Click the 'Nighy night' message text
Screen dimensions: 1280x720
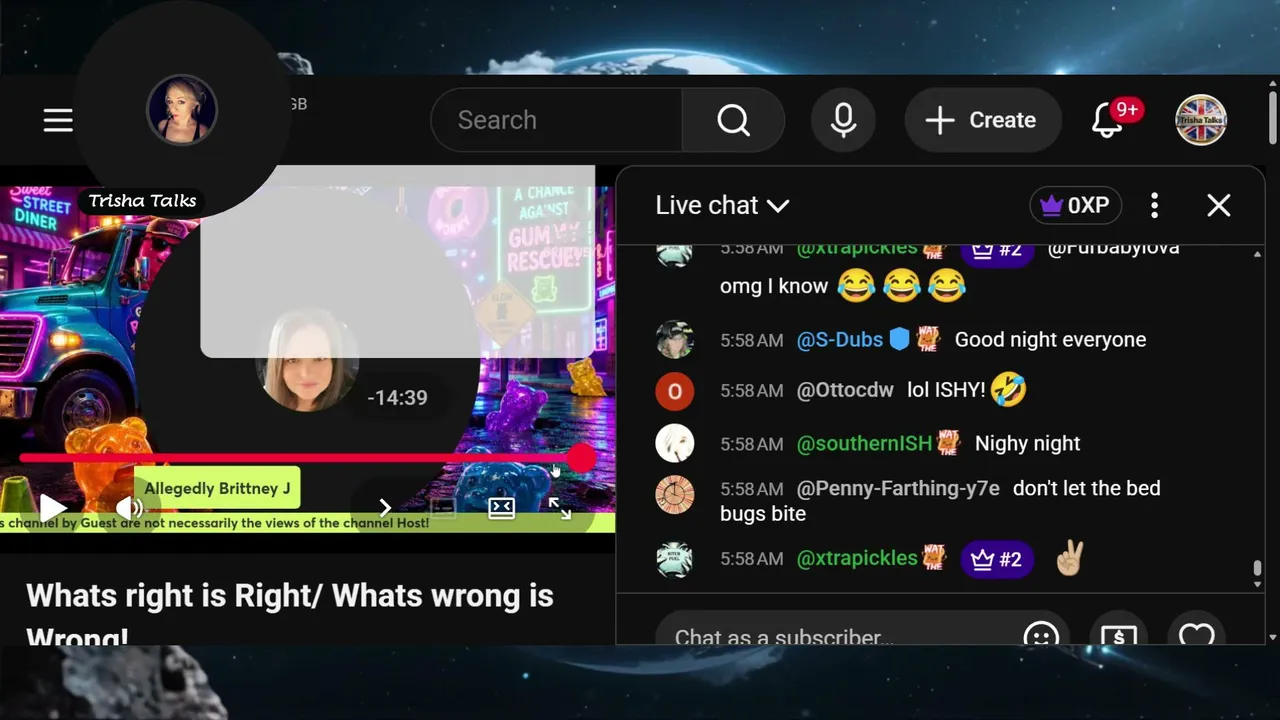pyautogui.click(x=1027, y=443)
